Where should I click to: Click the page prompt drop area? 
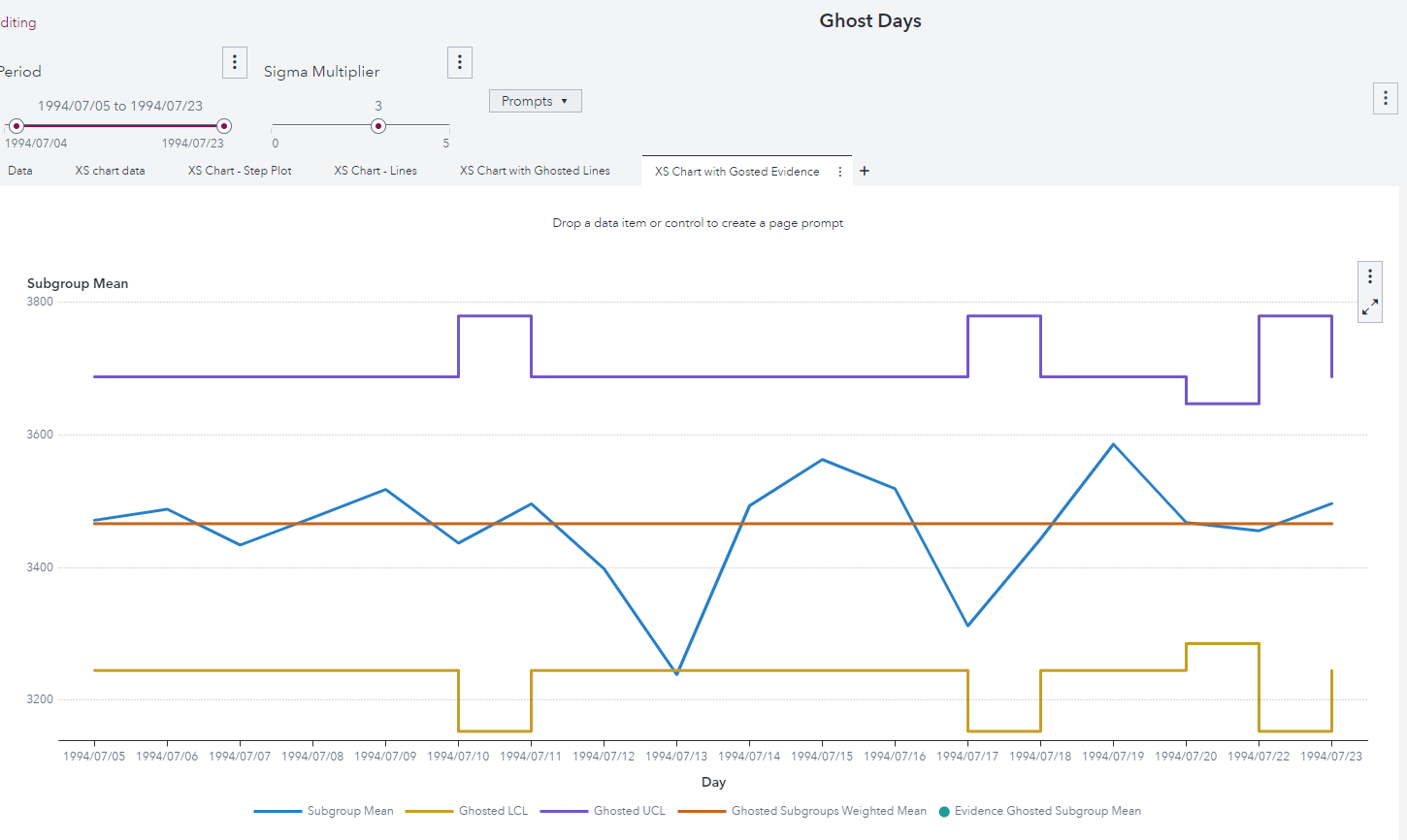[698, 223]
